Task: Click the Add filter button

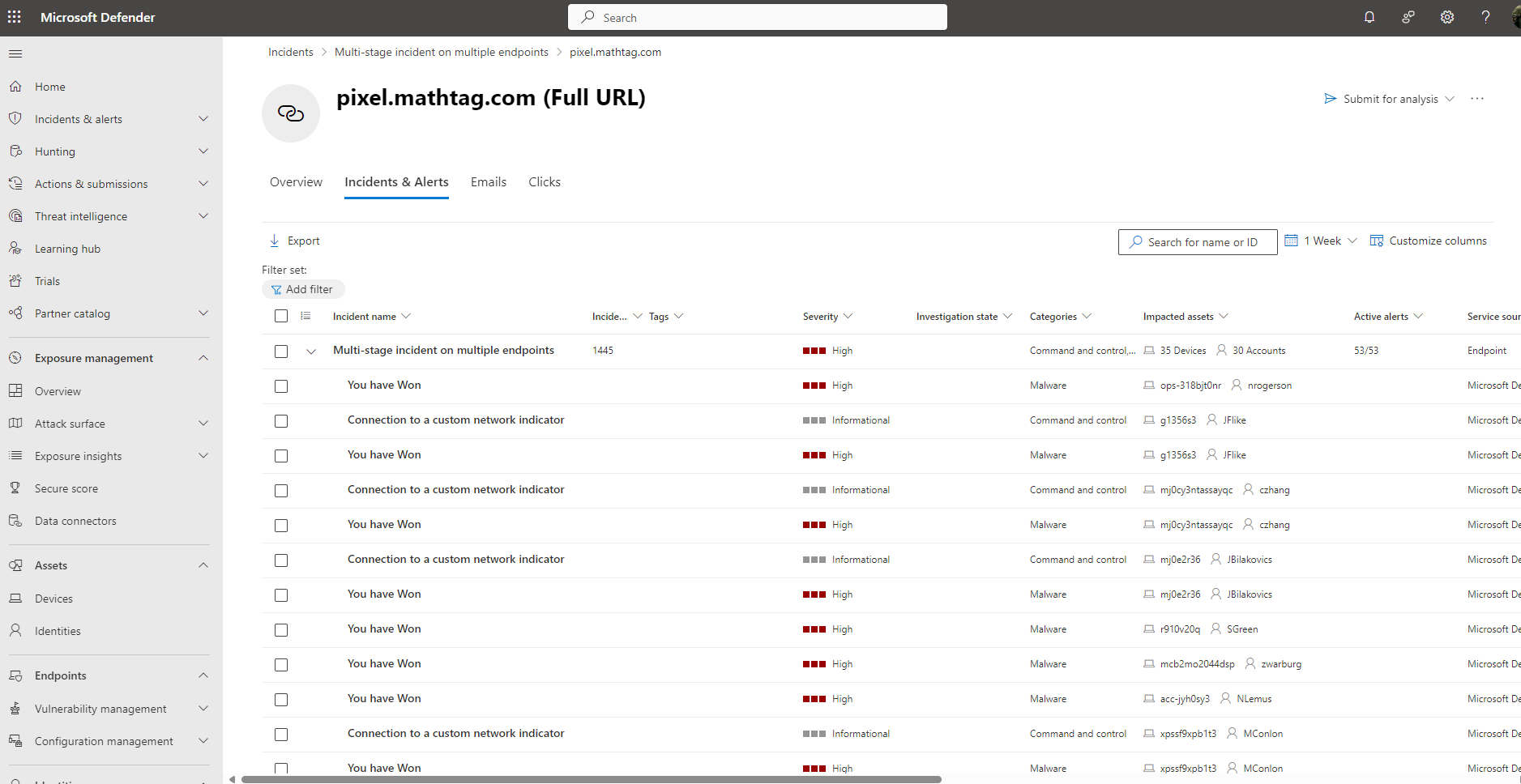Action: pos(303,289)
